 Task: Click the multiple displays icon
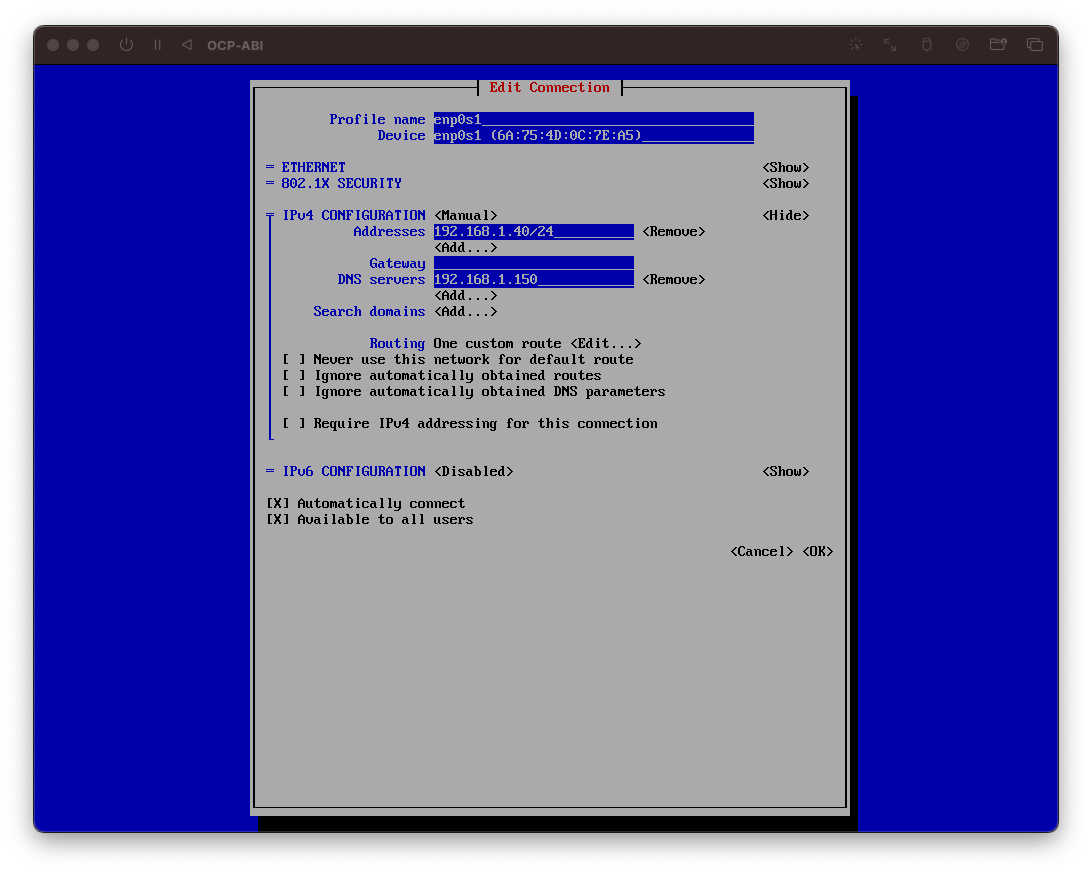[1035, 45]
